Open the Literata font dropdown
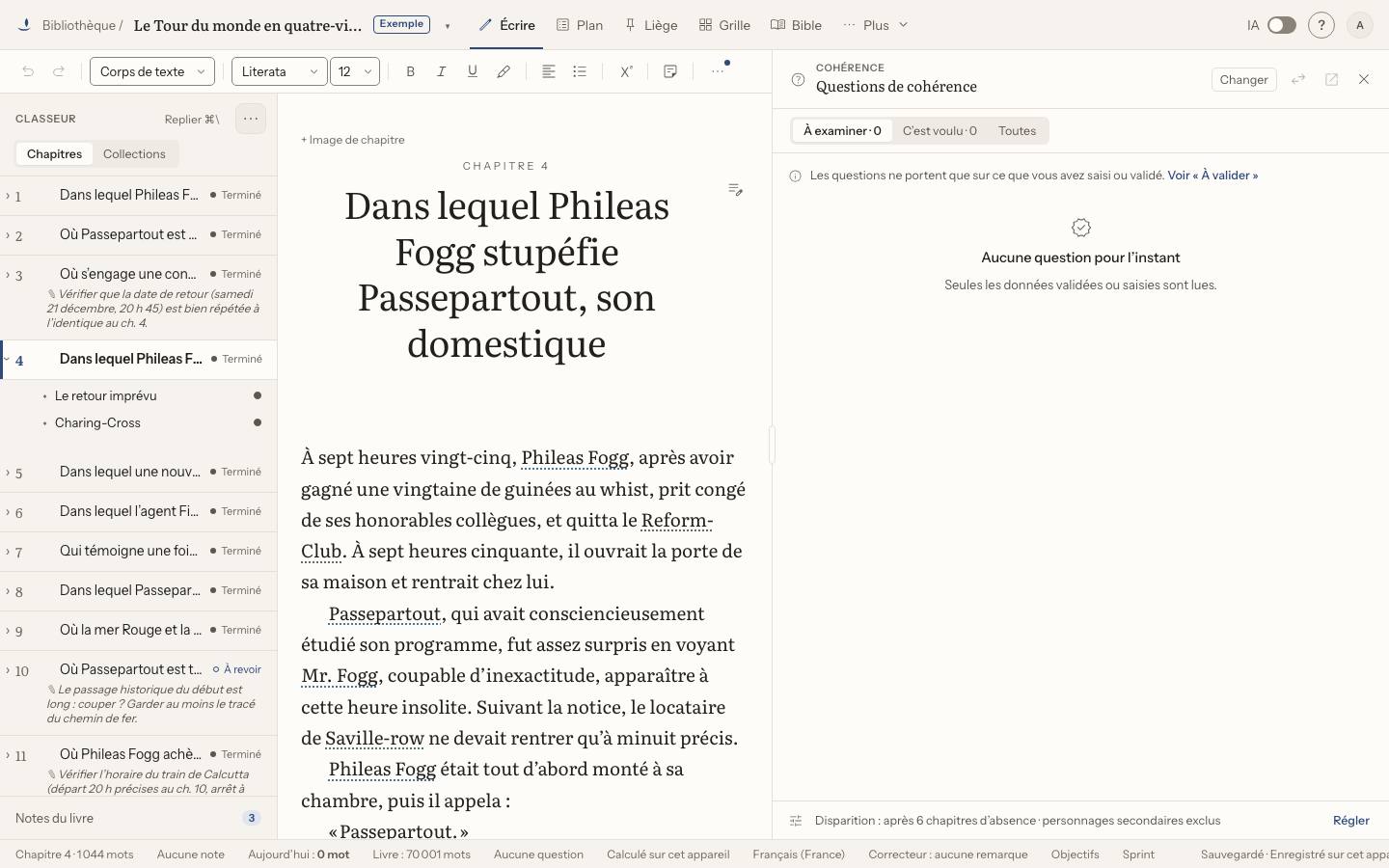1389x868 pixels. pyautogui.click(x=280, y=71)
